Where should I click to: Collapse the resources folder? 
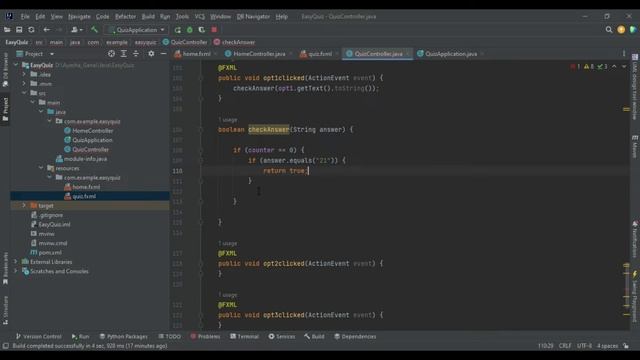pos(41,168)
